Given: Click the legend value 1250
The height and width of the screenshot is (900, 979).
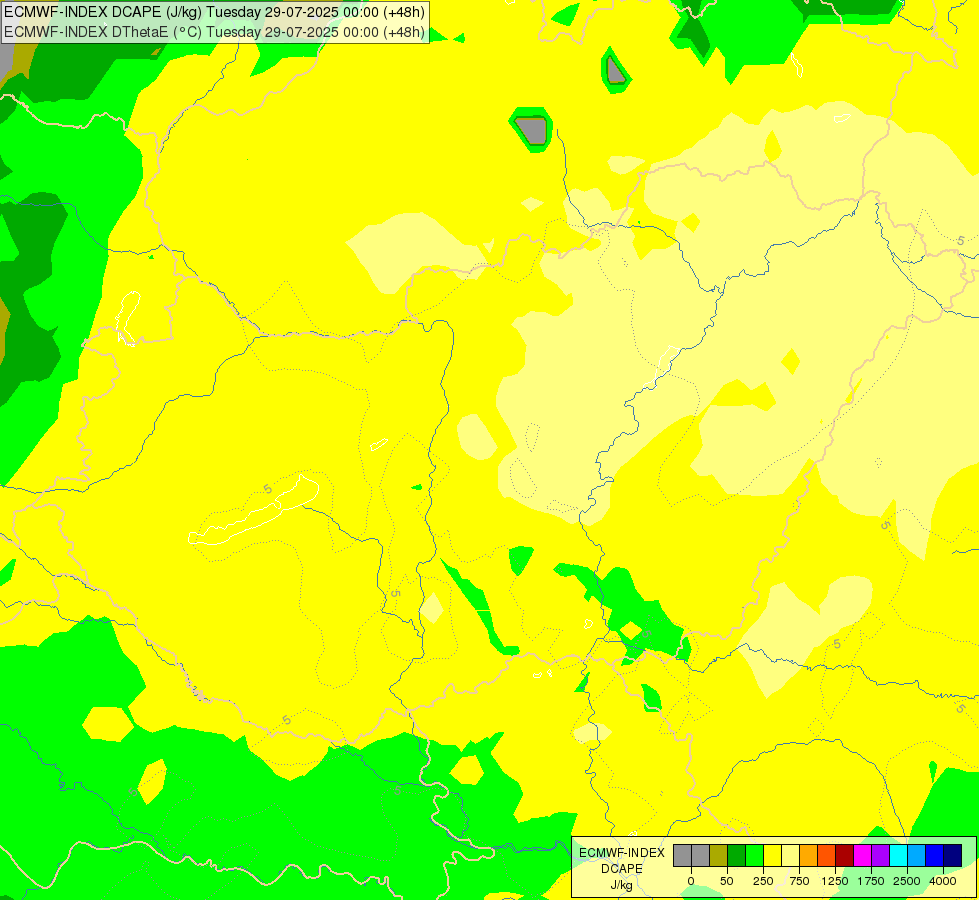Looking at the screenshot, I should point(835,881).
